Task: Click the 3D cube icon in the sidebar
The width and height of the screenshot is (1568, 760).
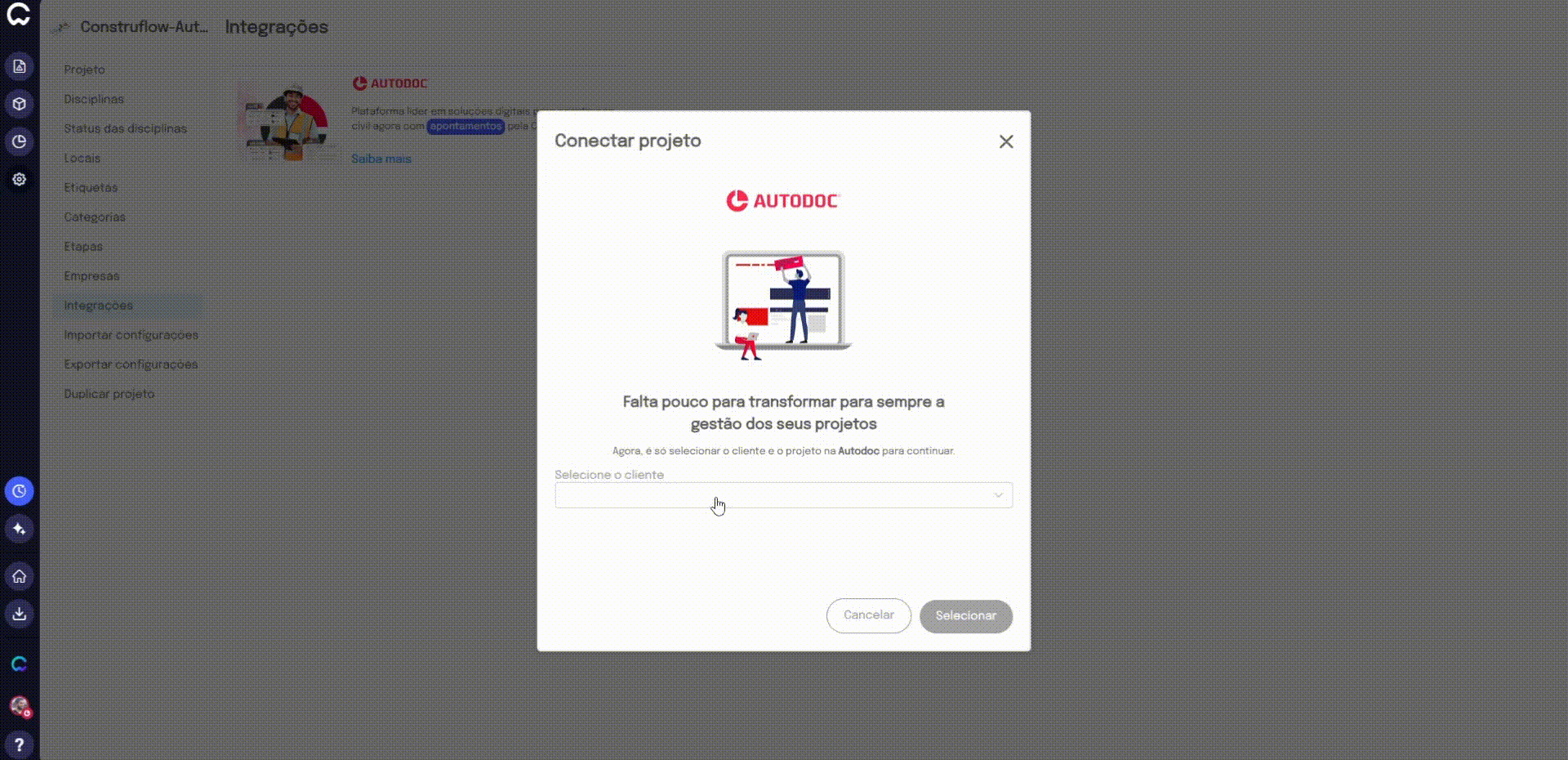Action: [20, 104]
